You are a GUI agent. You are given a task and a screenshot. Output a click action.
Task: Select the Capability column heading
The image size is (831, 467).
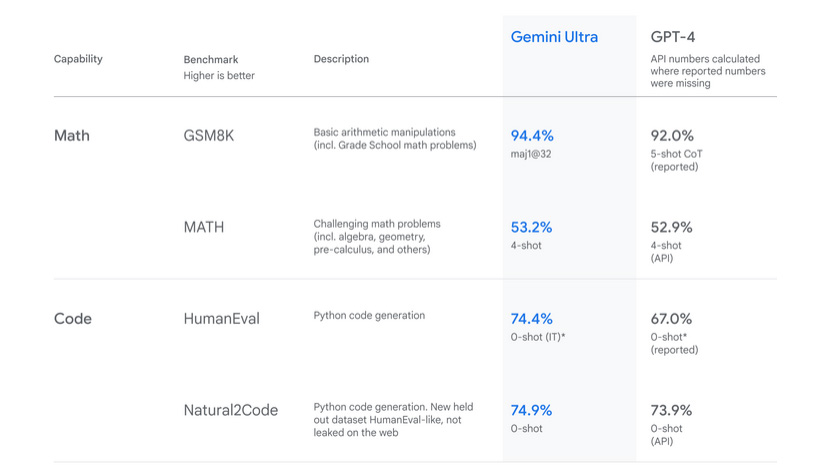point(78,59)
